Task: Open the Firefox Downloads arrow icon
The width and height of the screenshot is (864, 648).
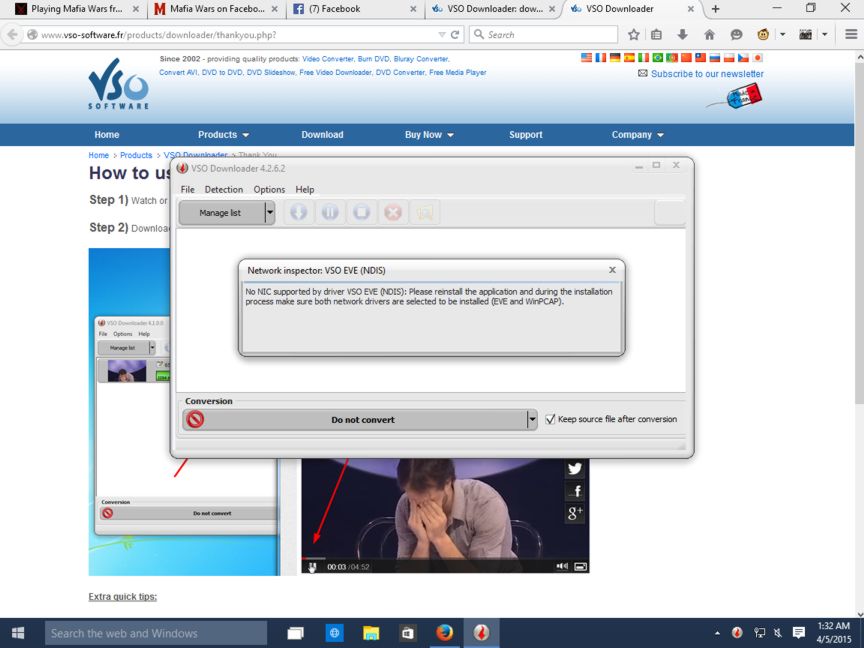Action: tap(683, 35)
